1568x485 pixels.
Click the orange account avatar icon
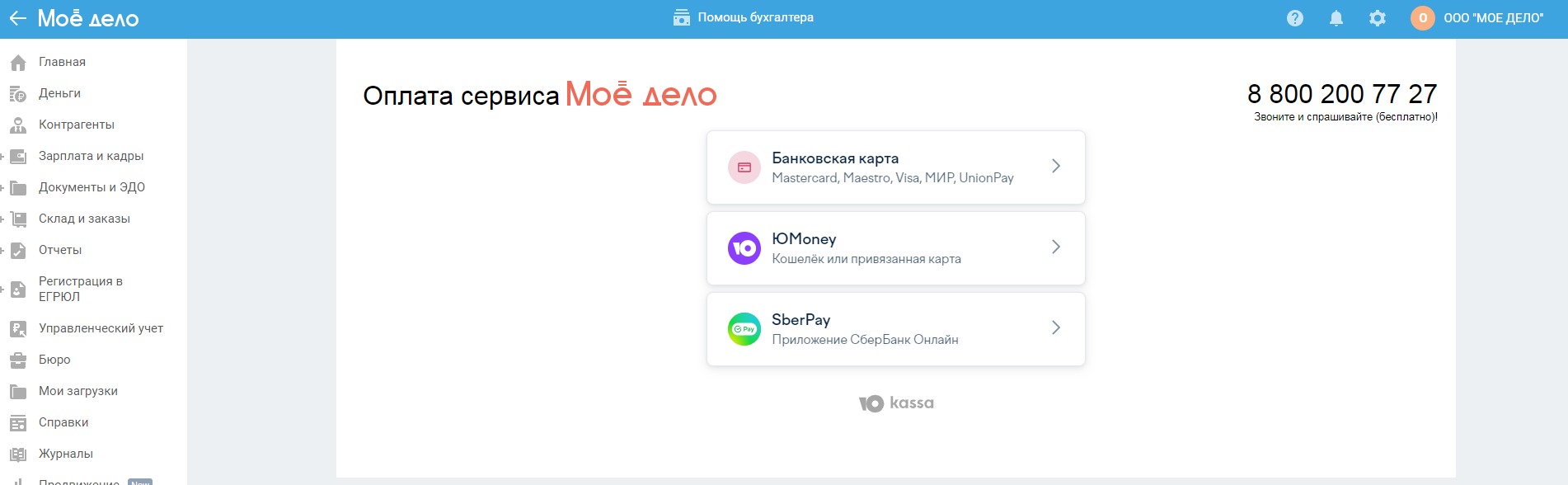pos(1423,18)
